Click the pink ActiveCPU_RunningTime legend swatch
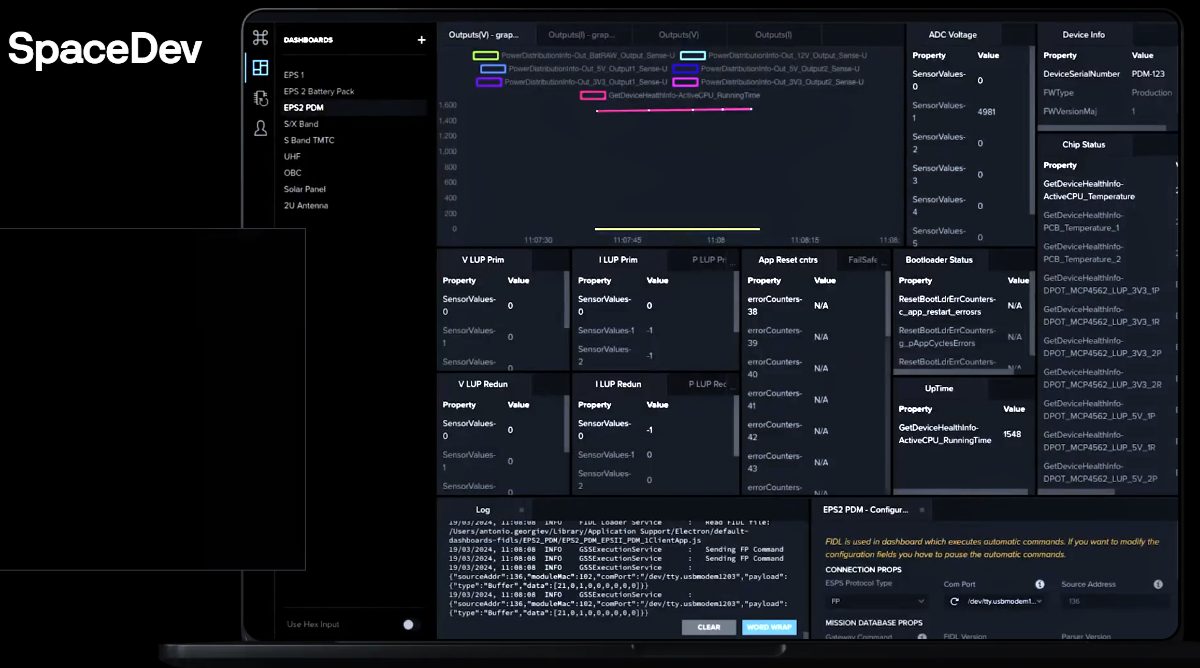 click(x=592, y=95)
